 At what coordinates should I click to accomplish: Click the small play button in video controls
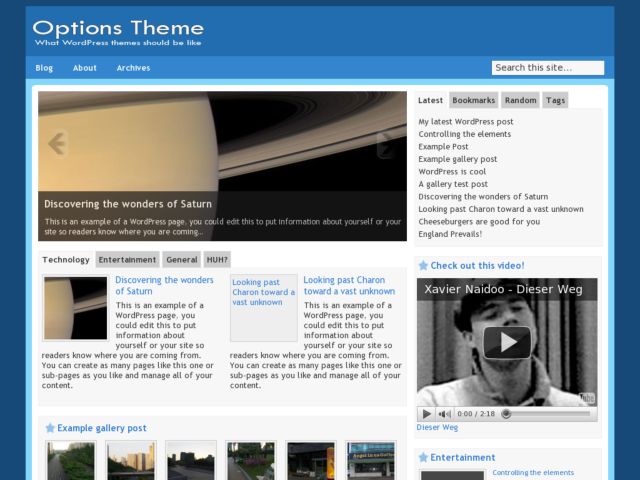coord(427,414)
